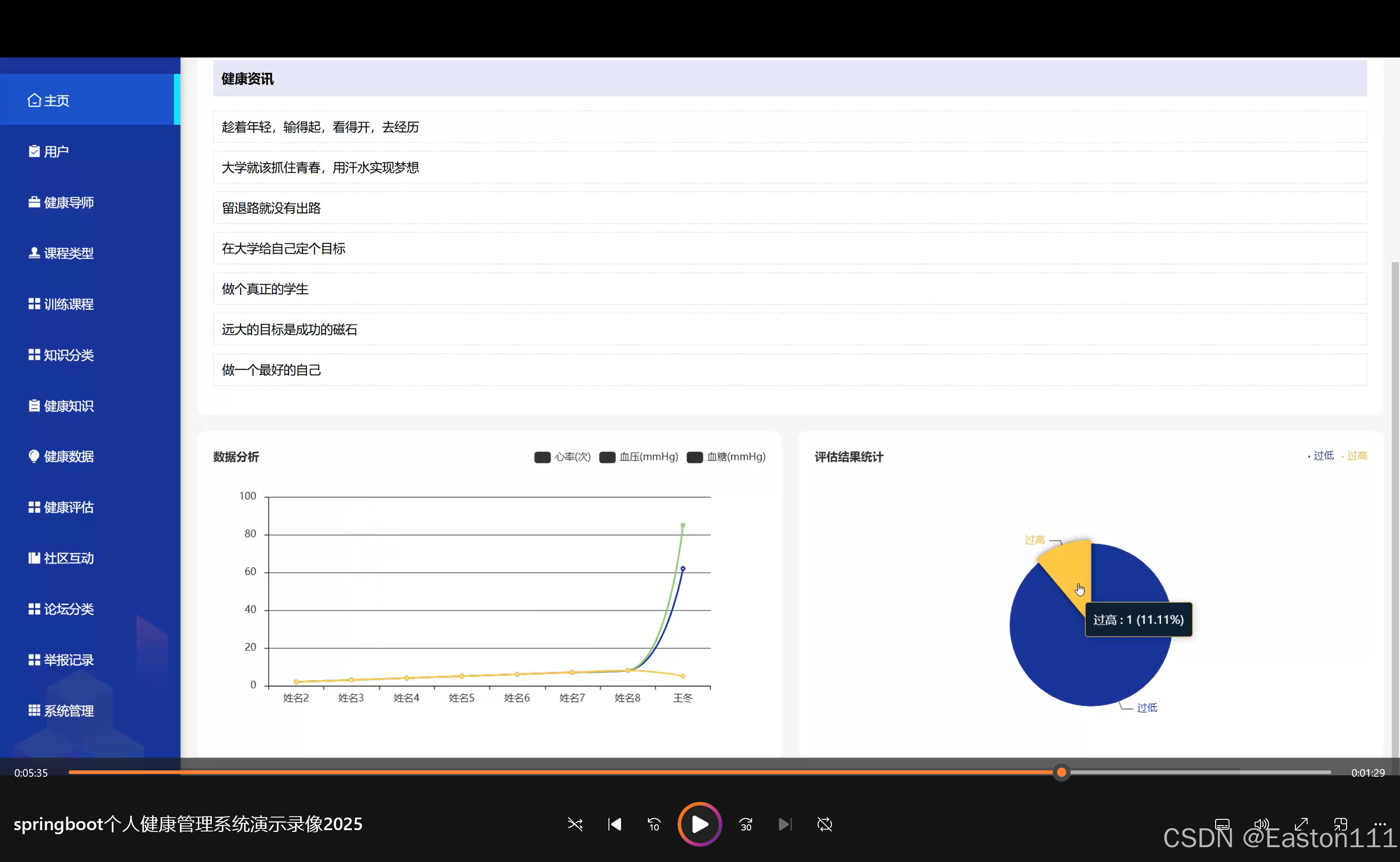
Task: Open the volume control
Action: [x=1261, y=824]
